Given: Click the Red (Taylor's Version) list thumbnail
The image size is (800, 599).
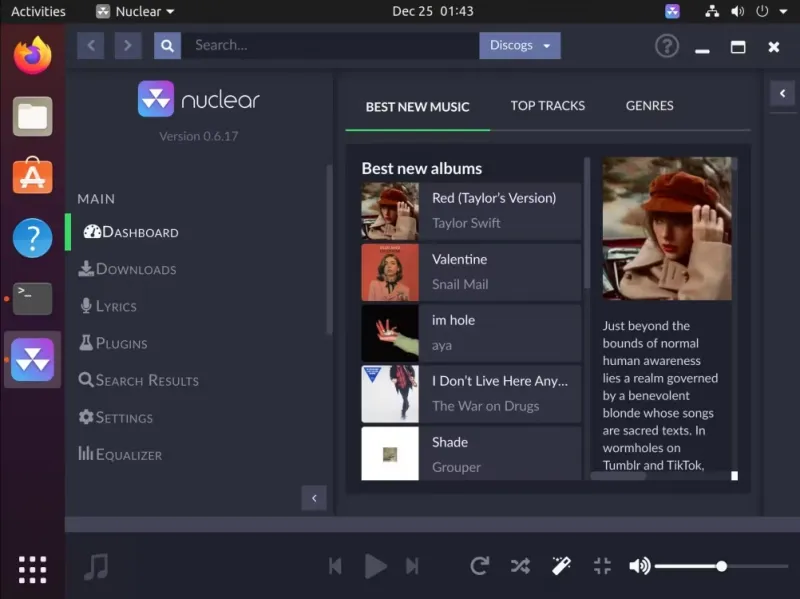Looking at the screenshot, I should [390, 211].
